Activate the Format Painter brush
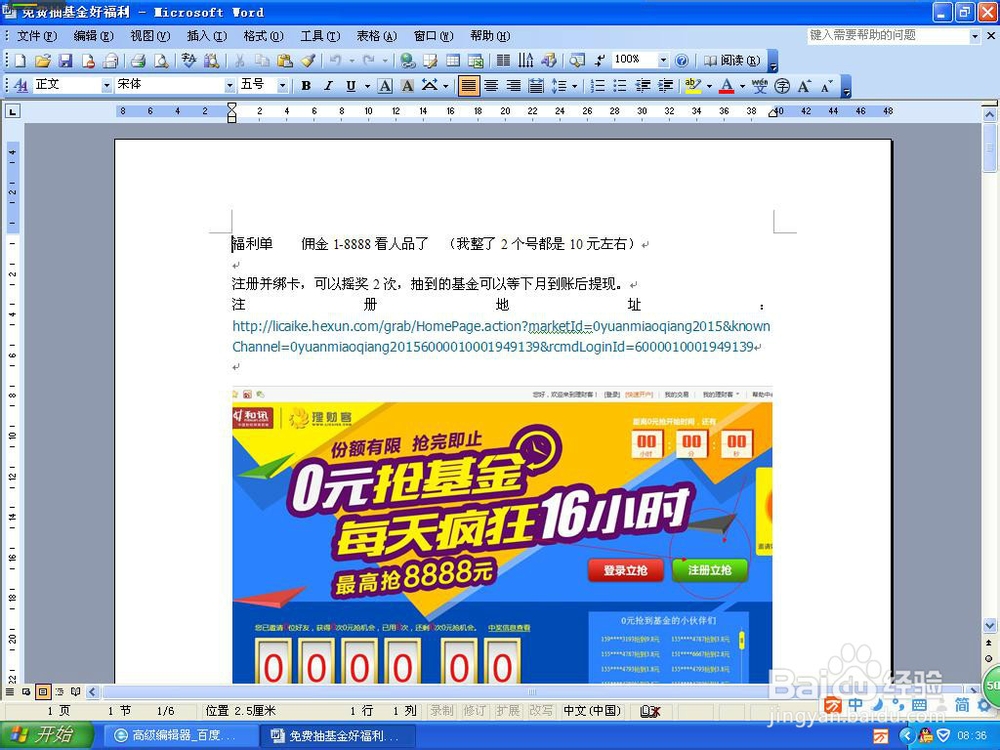1000x750 pixels. (x=308, y=61)
